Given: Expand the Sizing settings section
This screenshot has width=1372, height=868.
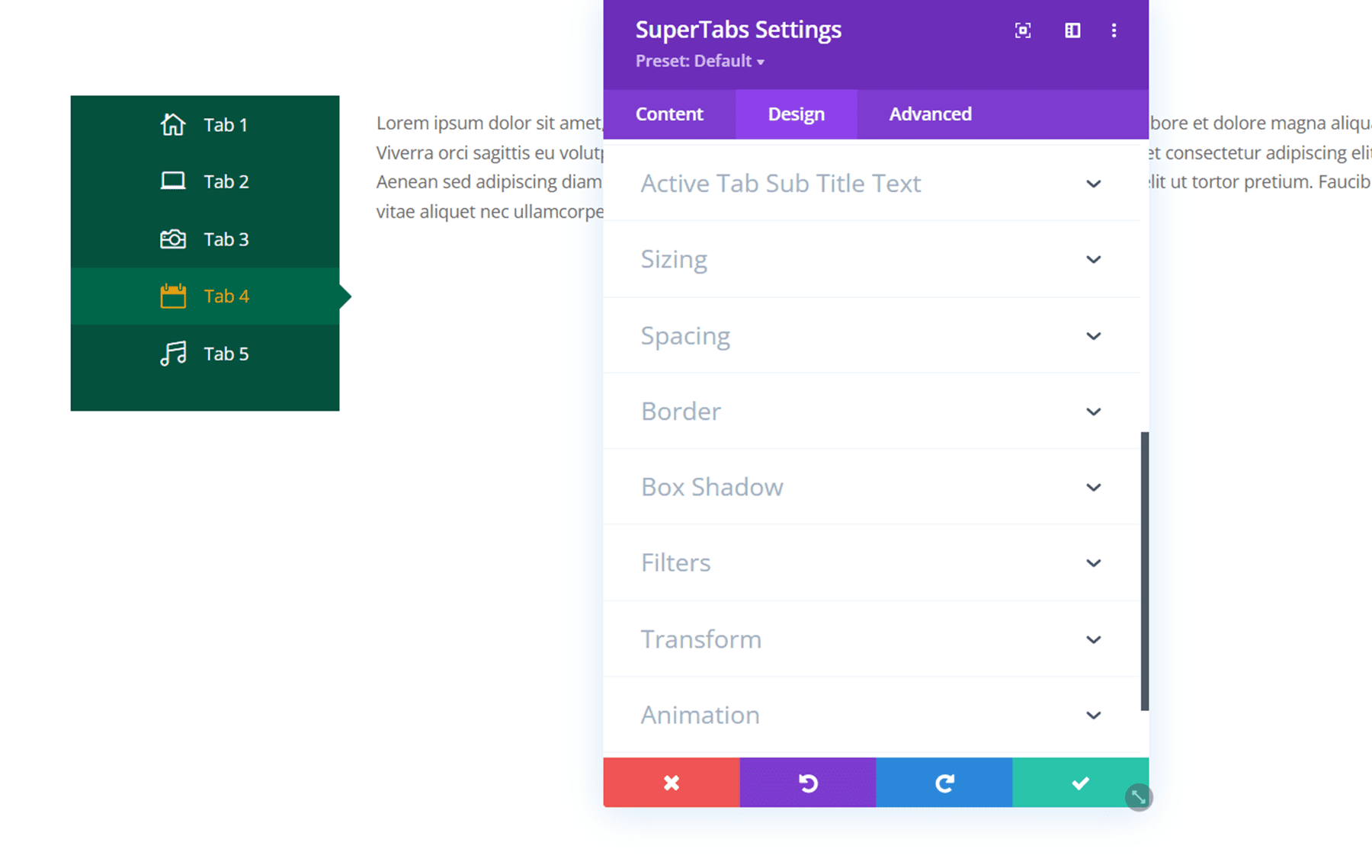Looking at the screenshot, I should pyautogui.click(x=872, y=259).
